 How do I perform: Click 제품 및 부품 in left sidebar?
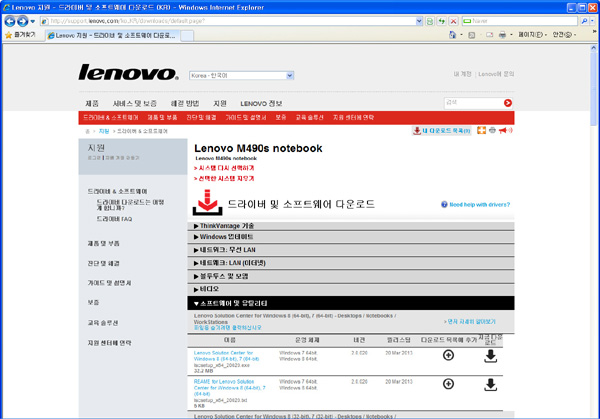[x=103, y=243]
